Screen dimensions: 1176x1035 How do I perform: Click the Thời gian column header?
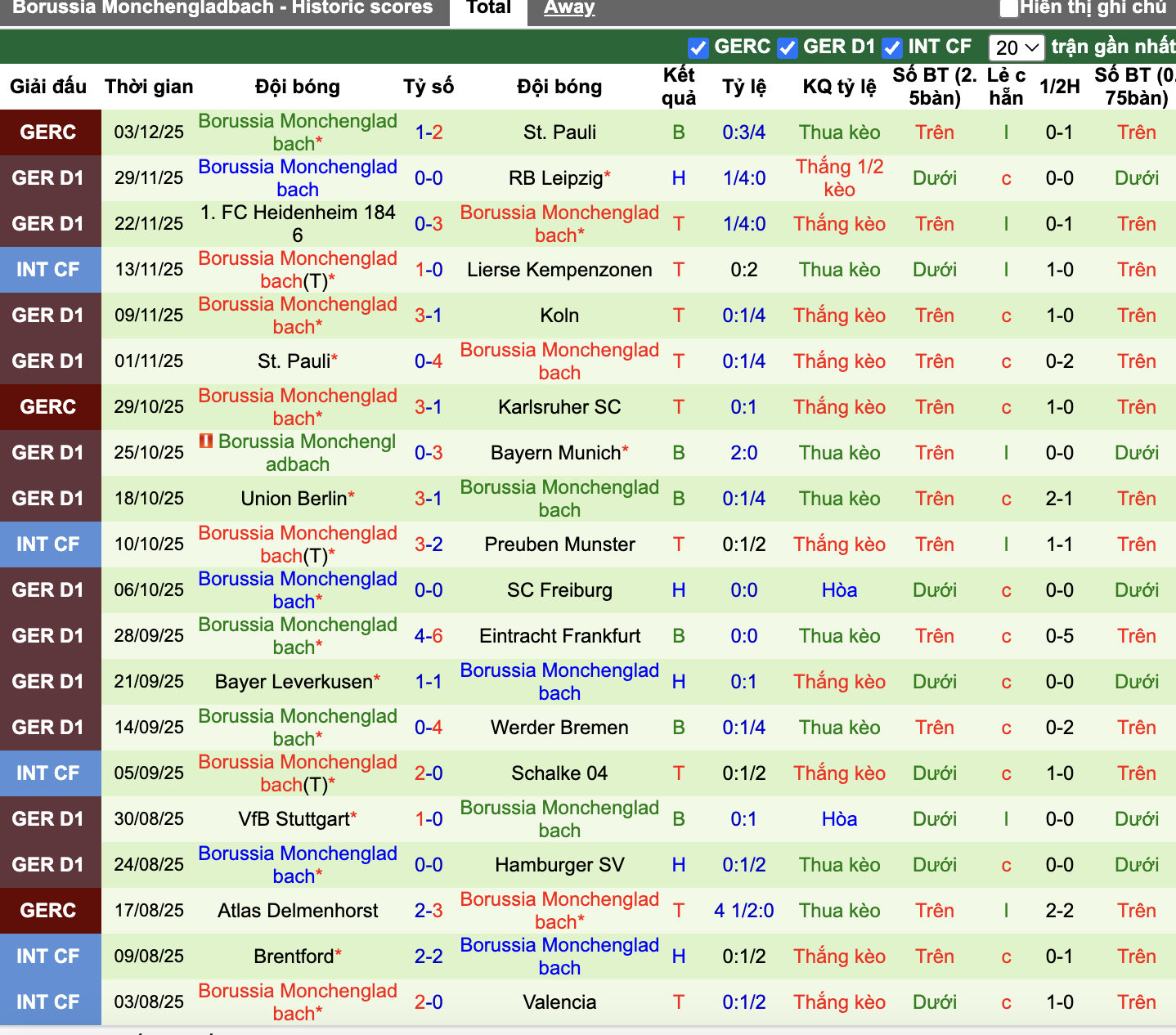point(149,87)
